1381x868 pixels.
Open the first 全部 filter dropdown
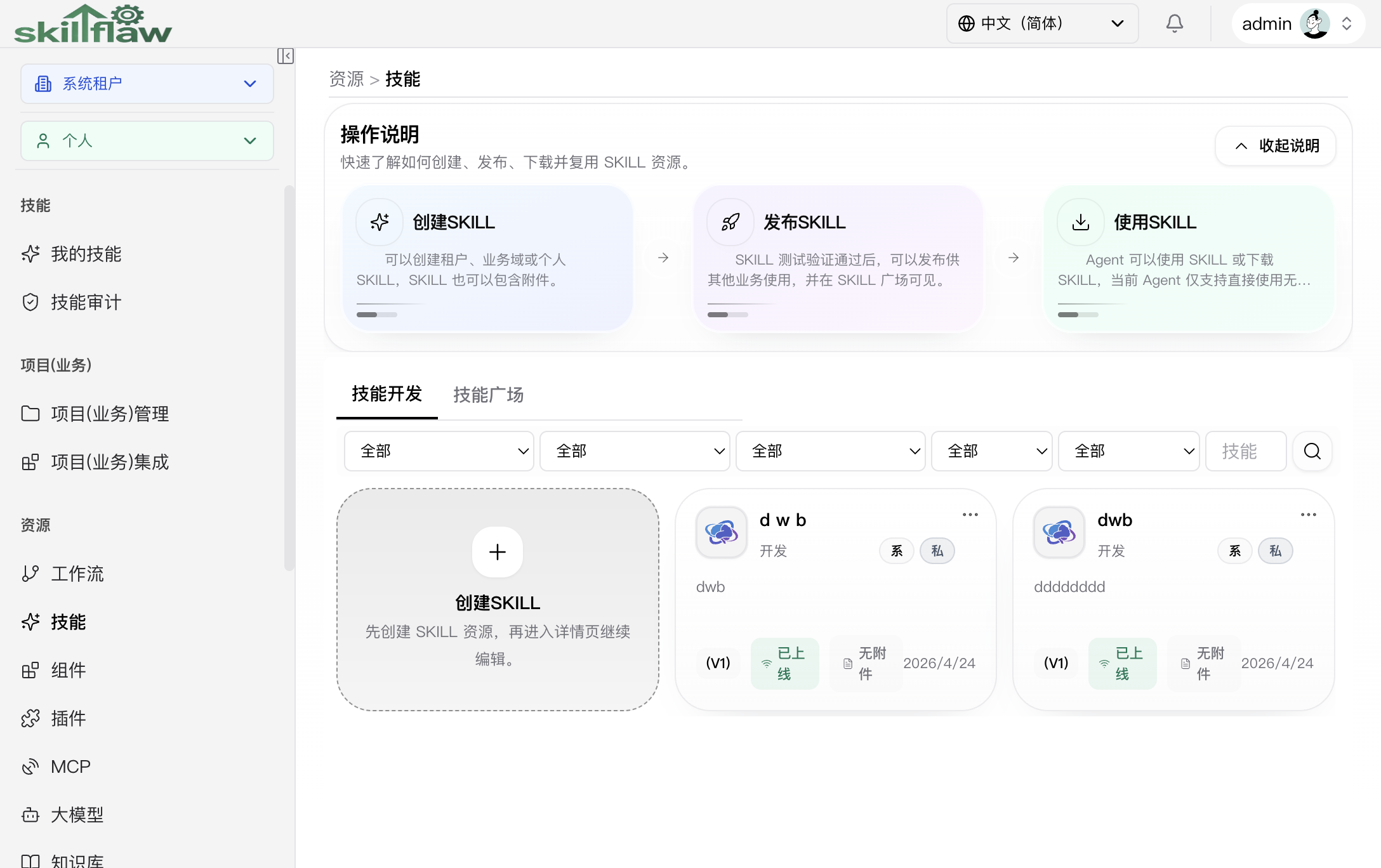tap(439, 451)
